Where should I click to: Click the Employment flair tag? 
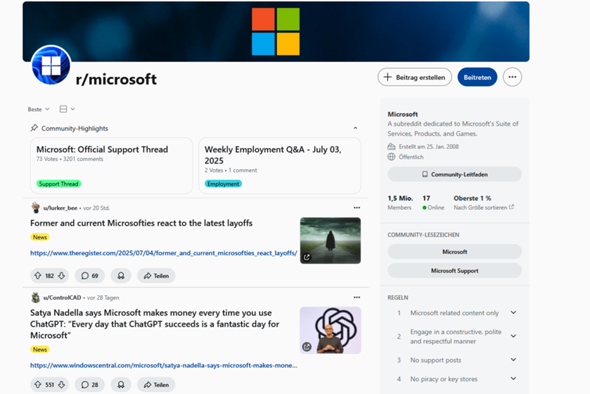click(223, 184)
